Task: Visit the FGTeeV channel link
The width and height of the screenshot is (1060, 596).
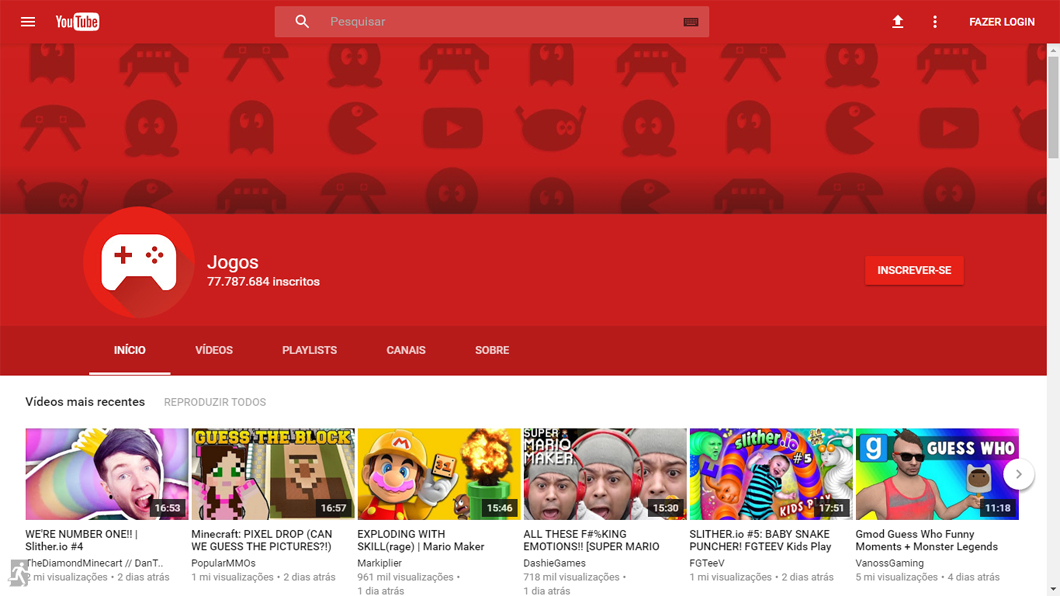Action: coord(706,563)
